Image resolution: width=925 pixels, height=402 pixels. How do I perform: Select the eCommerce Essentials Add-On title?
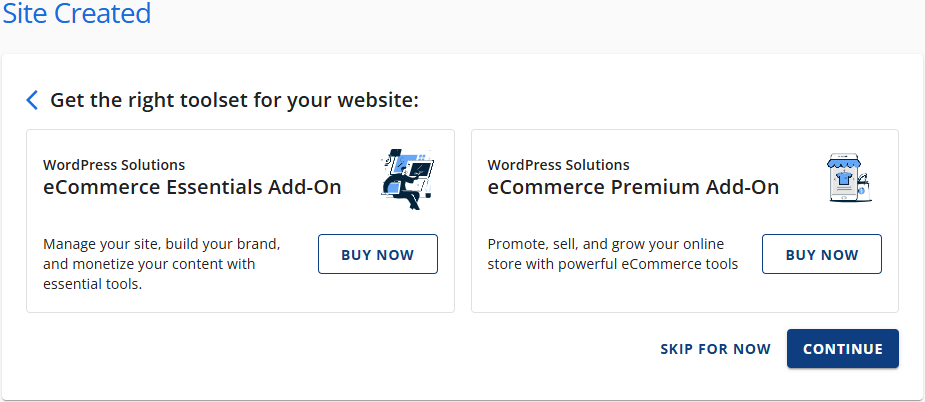click(192, 187)
